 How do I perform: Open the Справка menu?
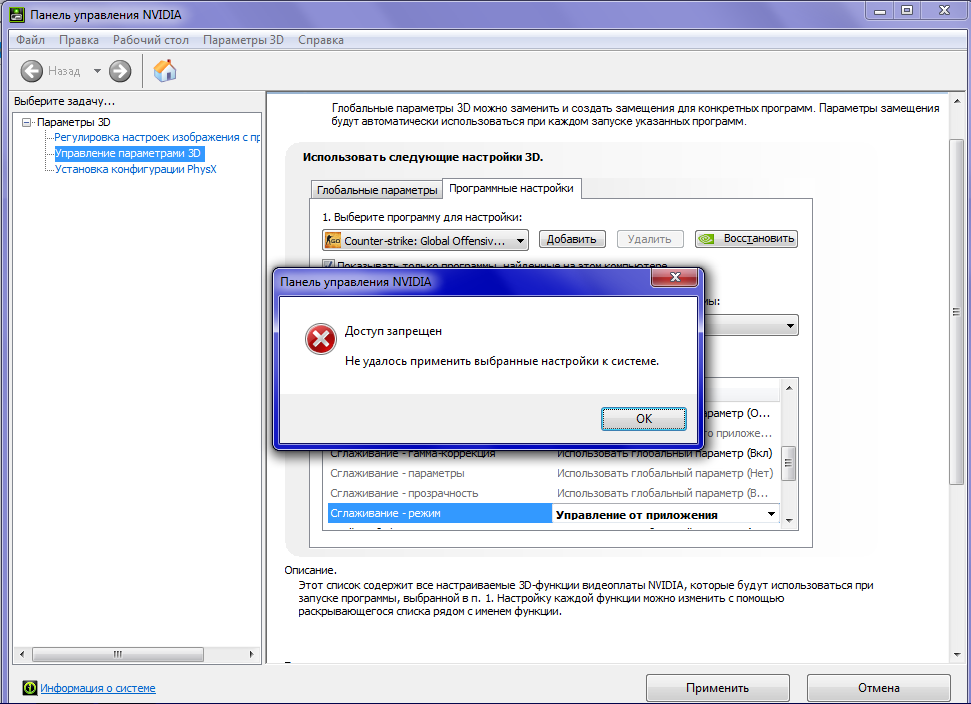point(321,40)
